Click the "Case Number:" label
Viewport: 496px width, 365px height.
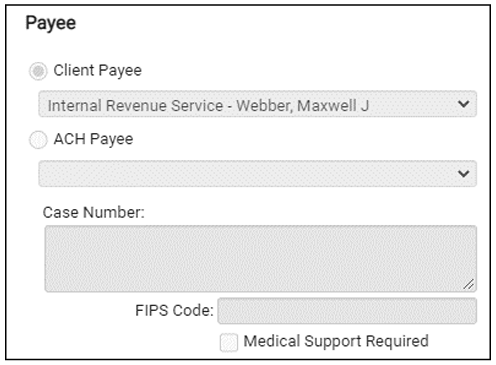pyautogui.click(x=94, y=212)
